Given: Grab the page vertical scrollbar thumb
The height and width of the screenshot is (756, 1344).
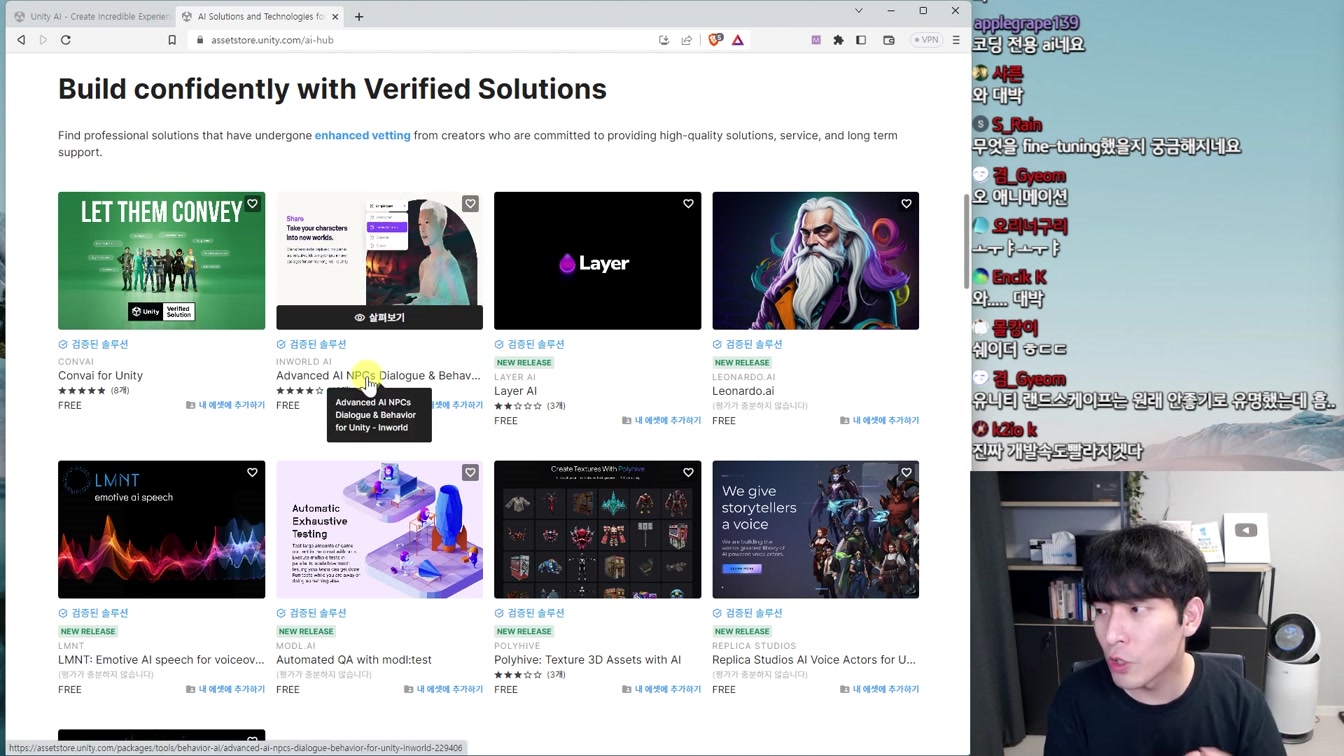Looking at the screenshot, I should coord(966,240).
